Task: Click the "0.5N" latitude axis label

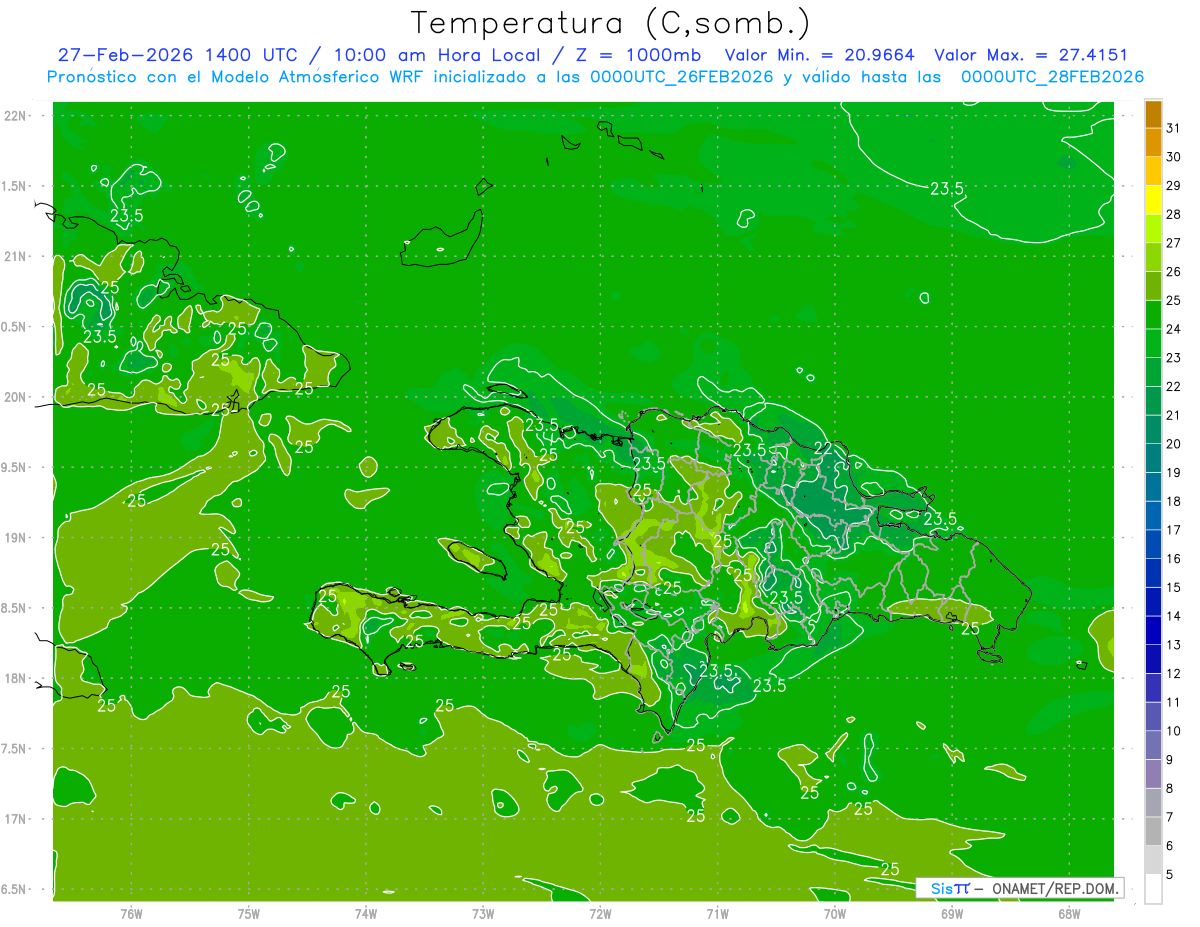Action: click(14, 327)
